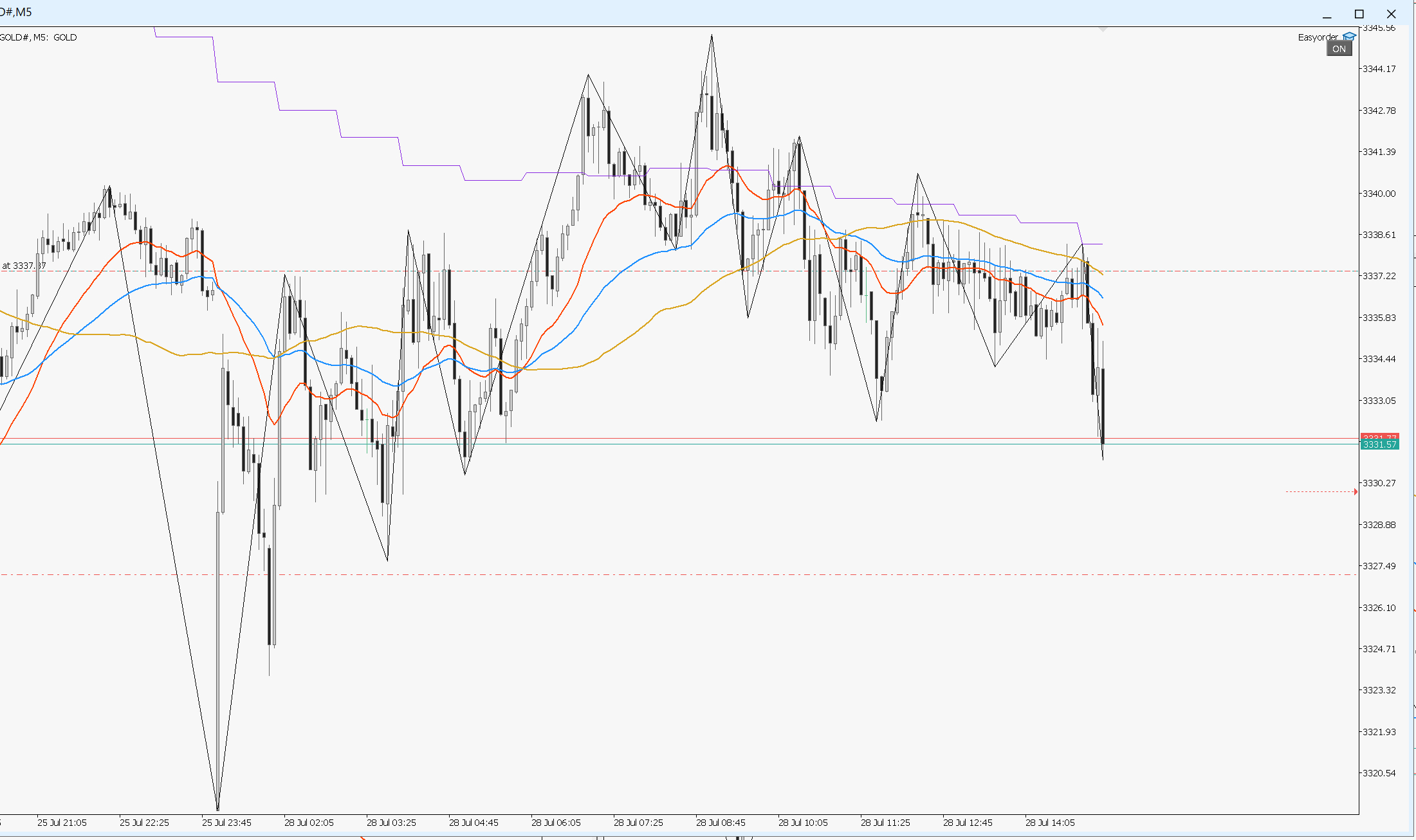Screen dimensions: 1416x840
Task: Click the 3341.39 price scale label
Action: [1379, 152]
